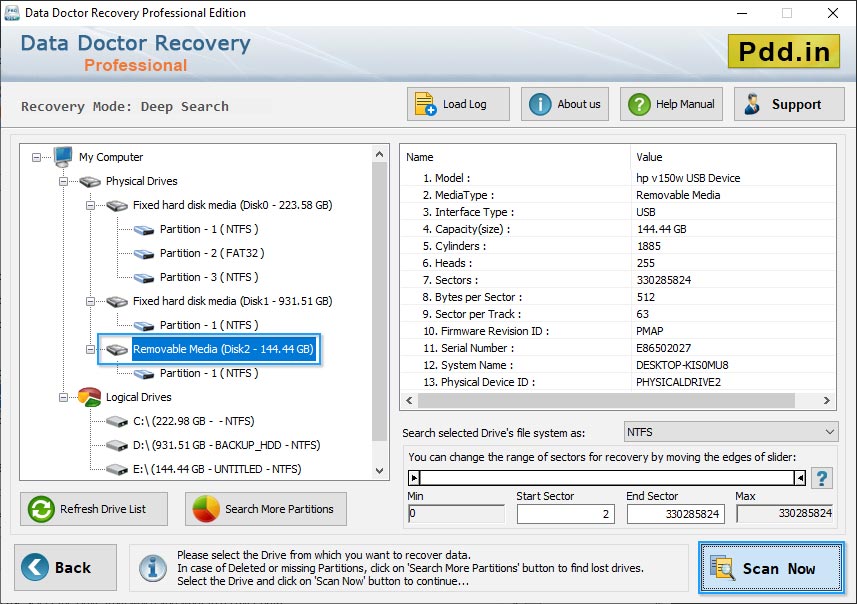Select Fixed hard disk media Disk1 931.51 GB
The height and width of the screenshot is (604, 857).
click(x=232, y=301)
